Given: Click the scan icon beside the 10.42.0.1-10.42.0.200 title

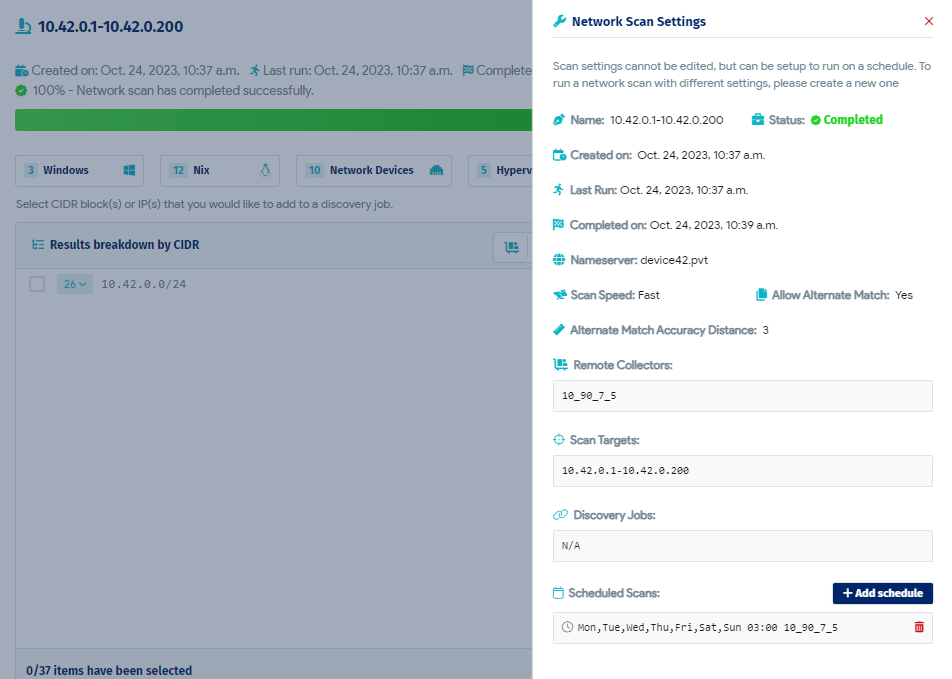Looking at the screenshot, I should point(23,26).
